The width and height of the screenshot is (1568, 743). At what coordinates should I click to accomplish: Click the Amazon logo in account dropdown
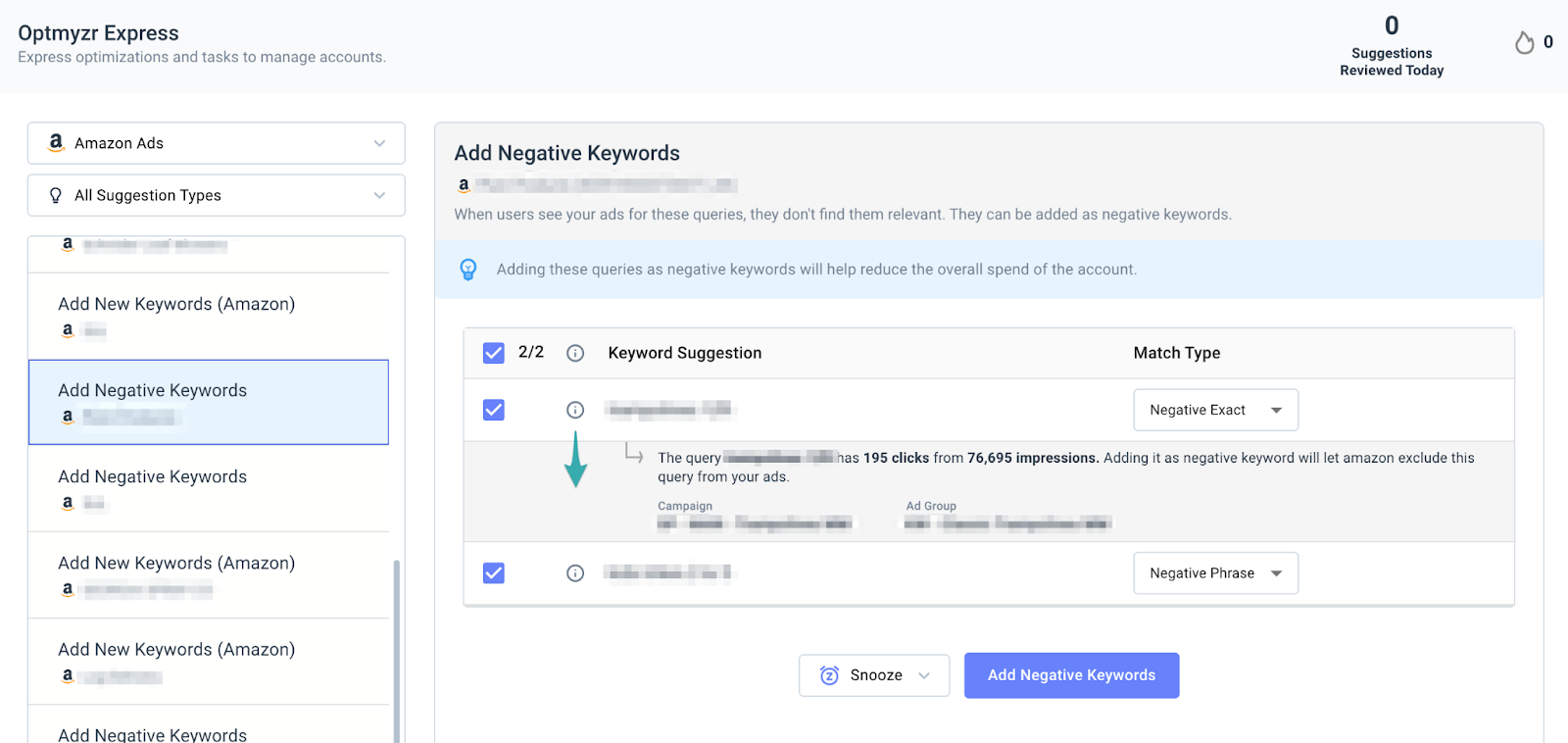click(x=56, y=143)
